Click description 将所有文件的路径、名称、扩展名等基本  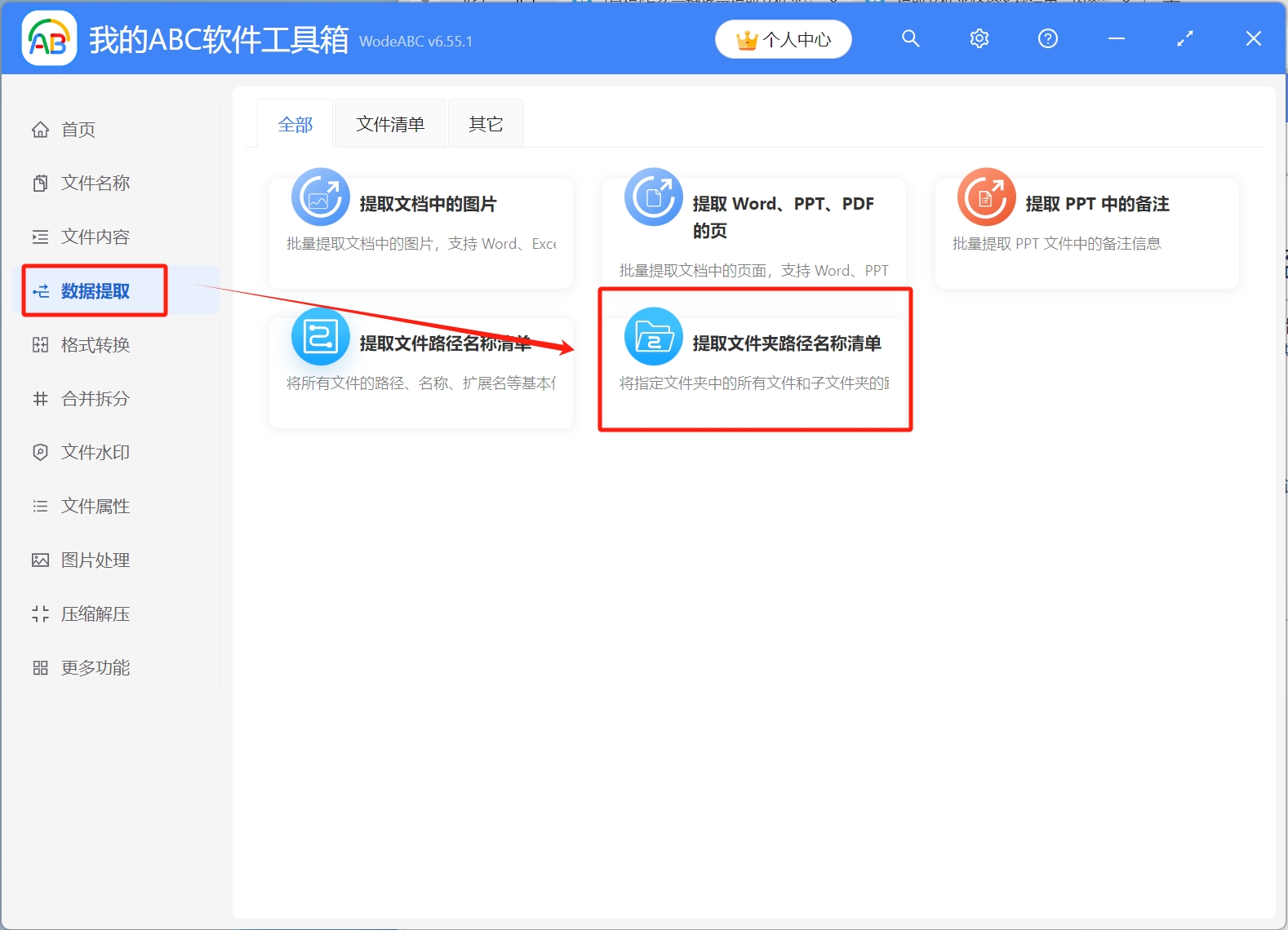point(421,383)
